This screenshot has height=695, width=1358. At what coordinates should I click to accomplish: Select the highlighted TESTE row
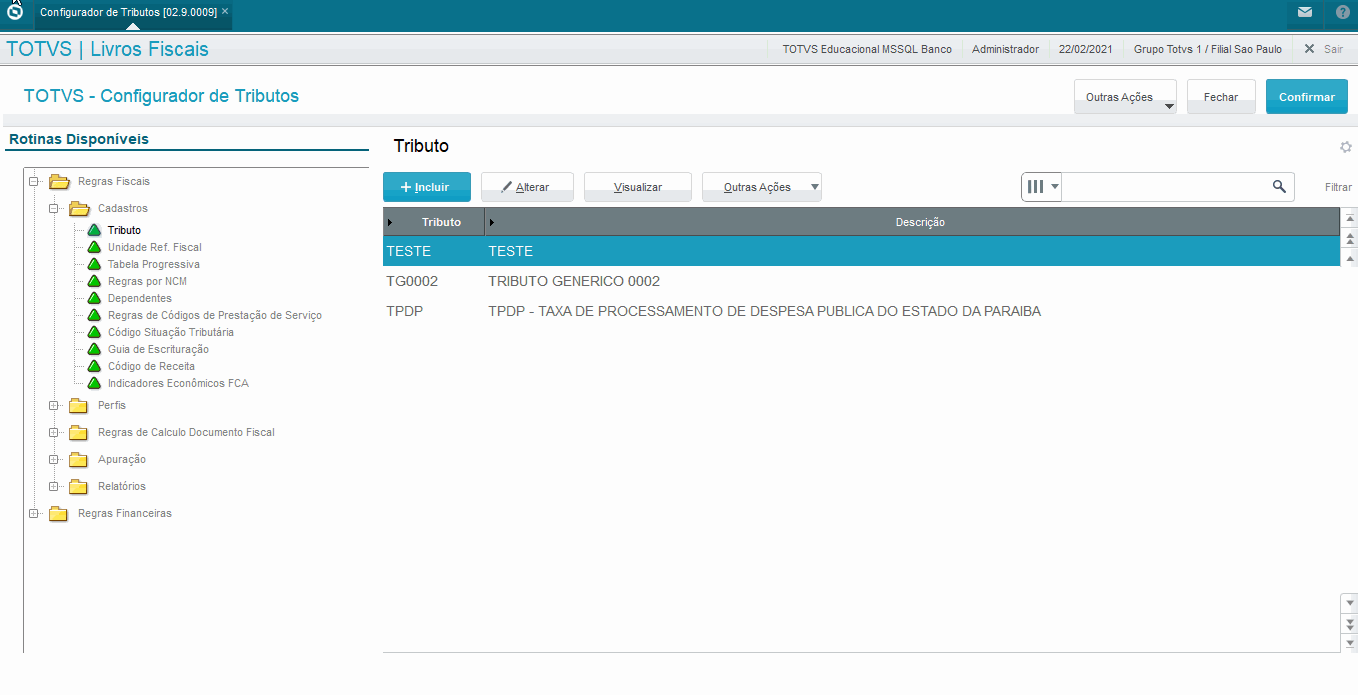coord(861,251)
